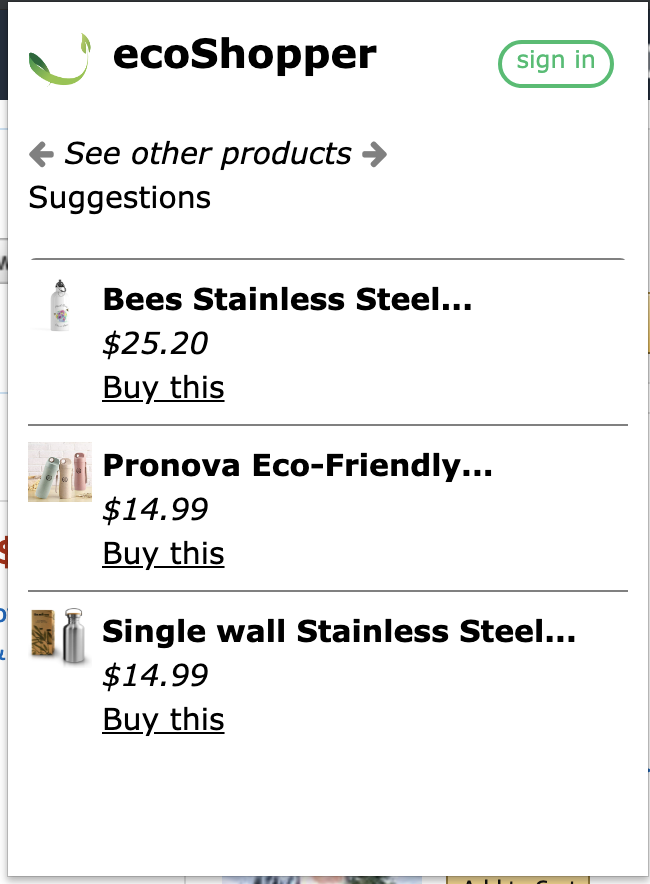Click the $14.99 price of the Pronova product
Screen dimensions: 650x884
pos(155,510)
